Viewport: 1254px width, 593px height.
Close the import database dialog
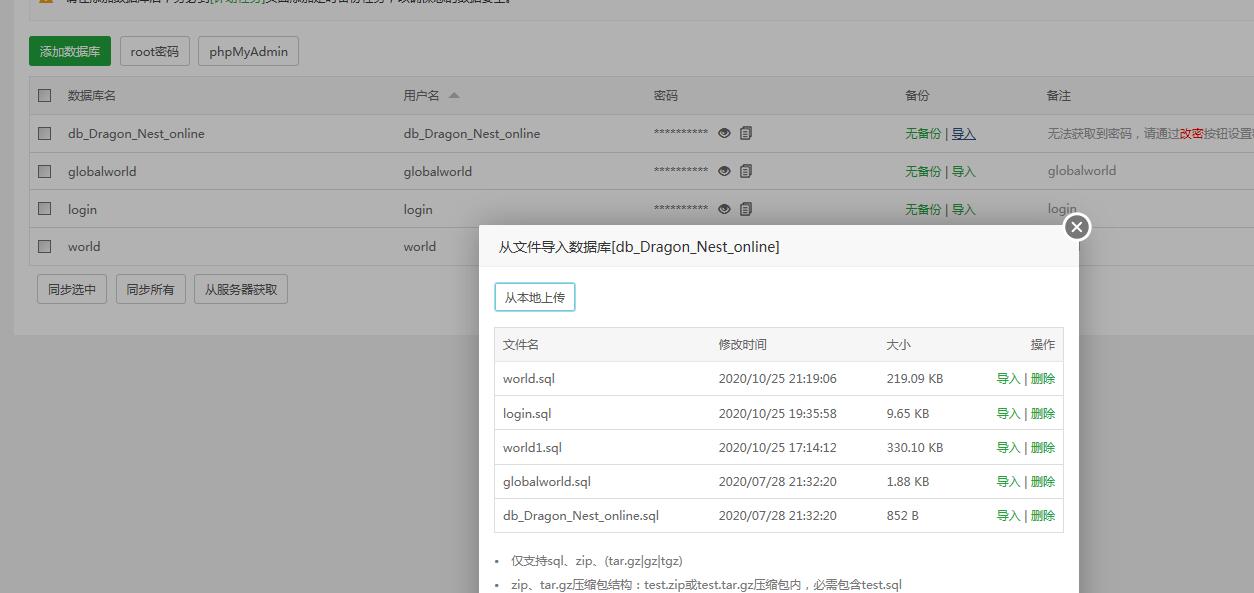pos(1076,227)
